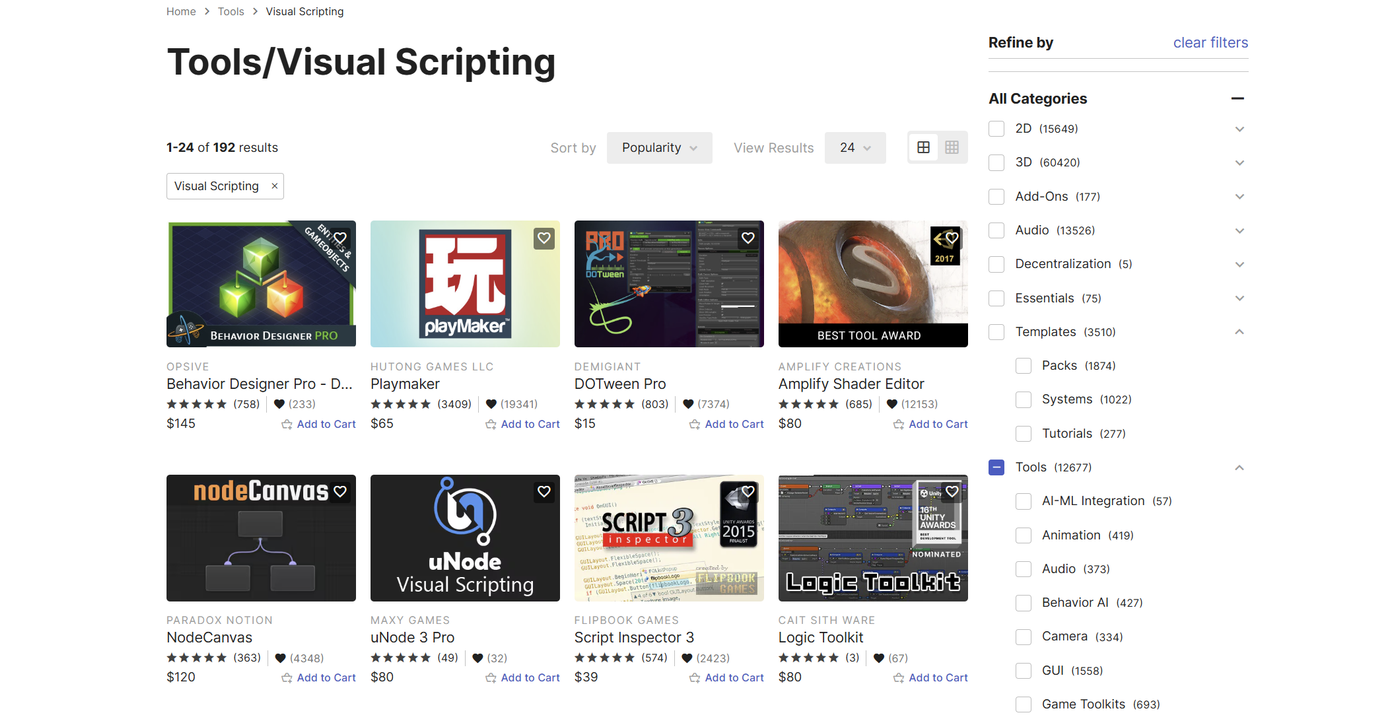Viewport: 1400px width, 721px height.
Task: Go to Tools breadcrumb
Action: click(231, 12)
